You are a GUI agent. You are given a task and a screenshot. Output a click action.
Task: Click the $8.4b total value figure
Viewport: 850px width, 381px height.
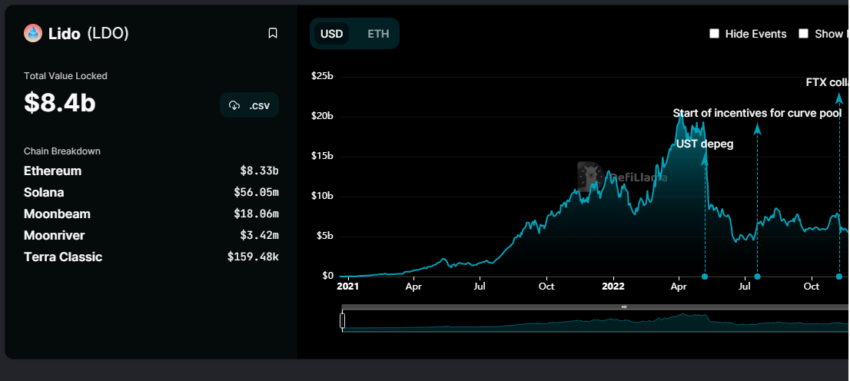(60, 103)
